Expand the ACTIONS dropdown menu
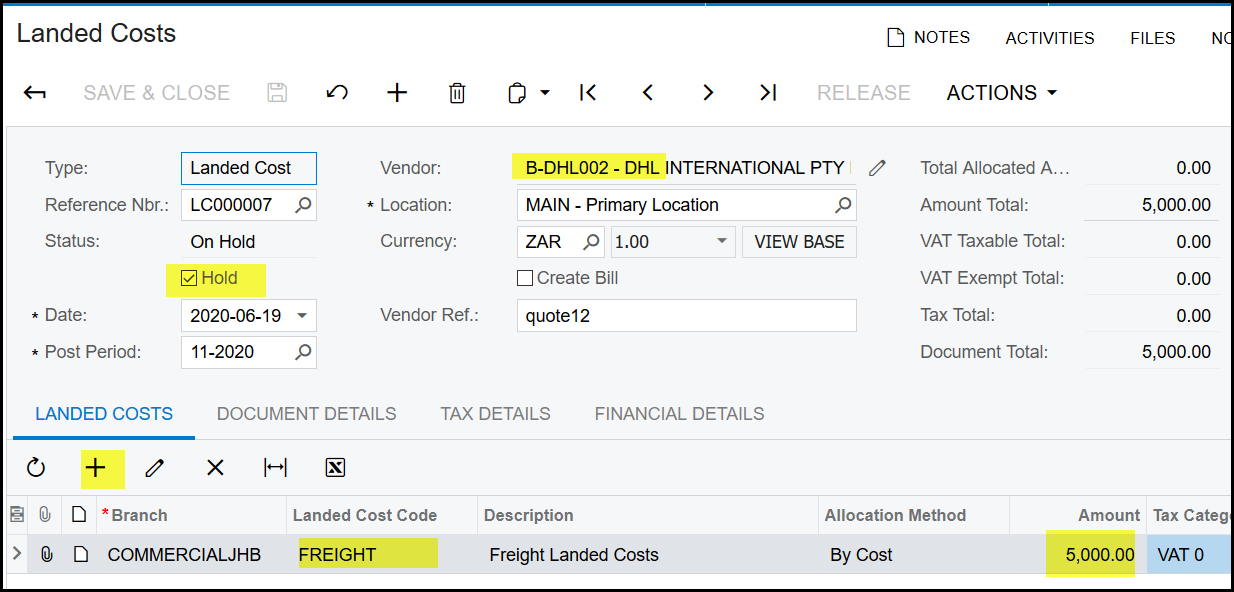 [x=1002, y=93]
